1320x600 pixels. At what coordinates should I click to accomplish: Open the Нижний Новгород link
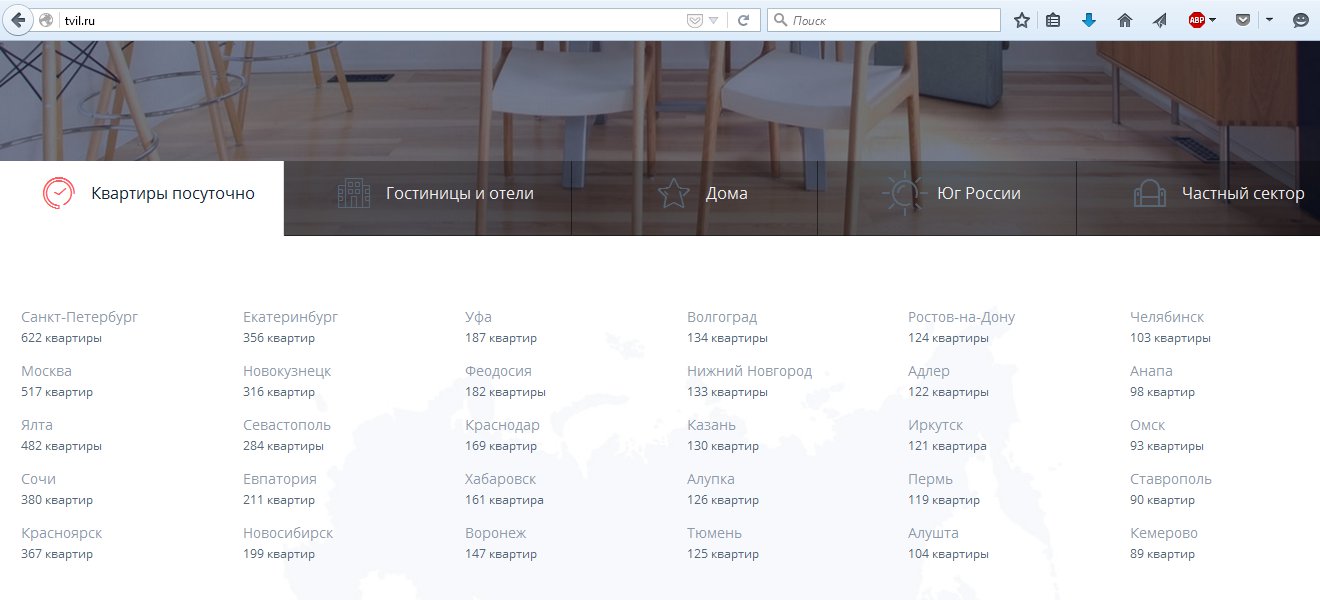(x=749, y=371)
